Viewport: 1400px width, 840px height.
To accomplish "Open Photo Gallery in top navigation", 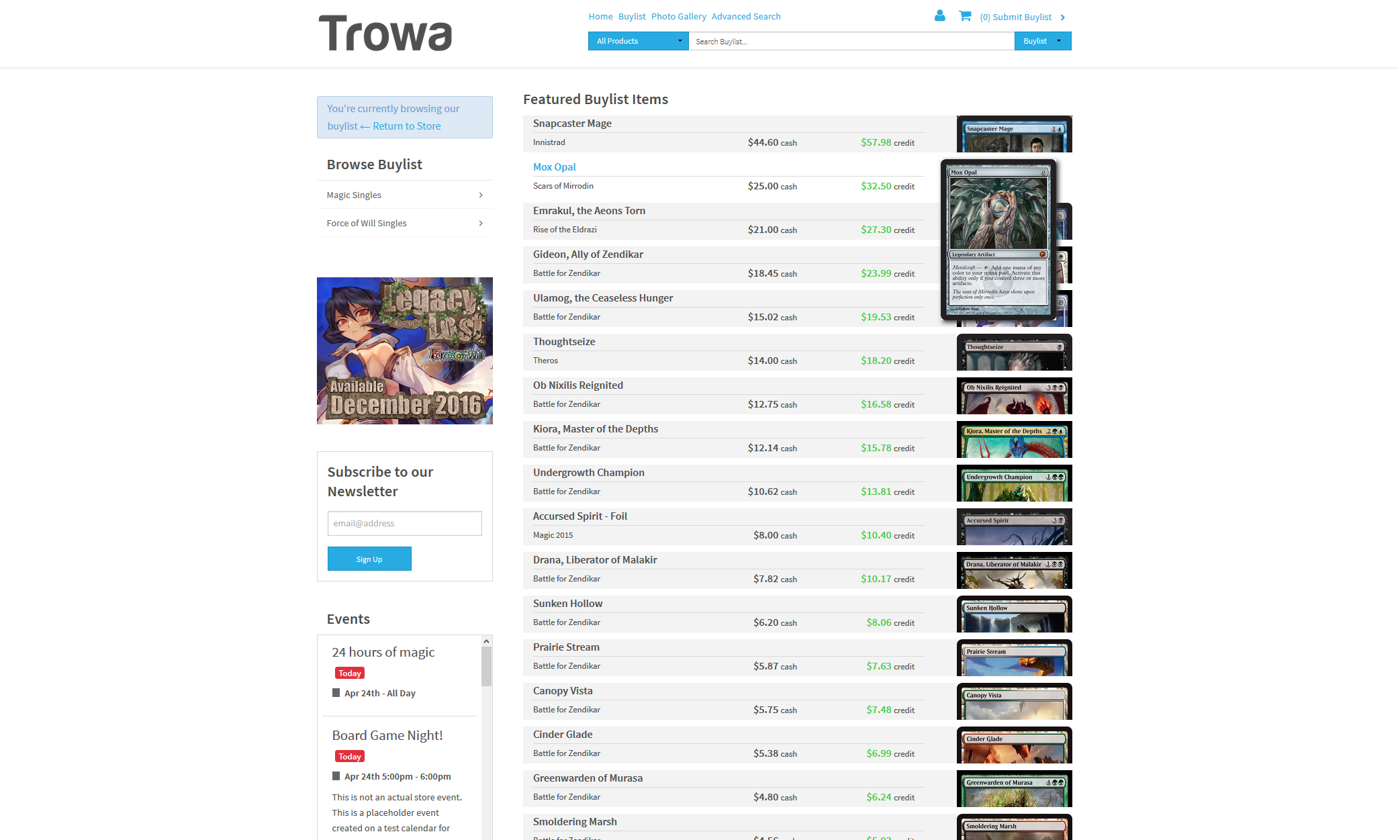I will point(678,17).
